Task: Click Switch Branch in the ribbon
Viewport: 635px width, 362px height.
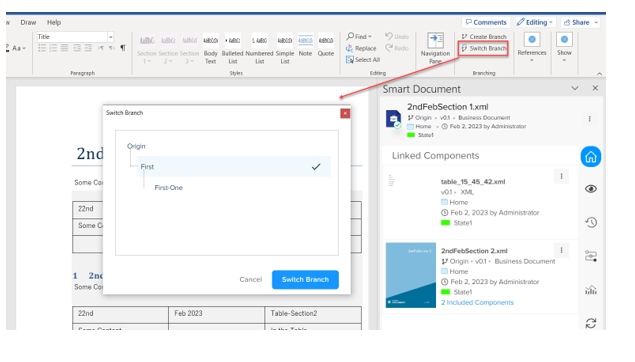Action: point(484,48)
